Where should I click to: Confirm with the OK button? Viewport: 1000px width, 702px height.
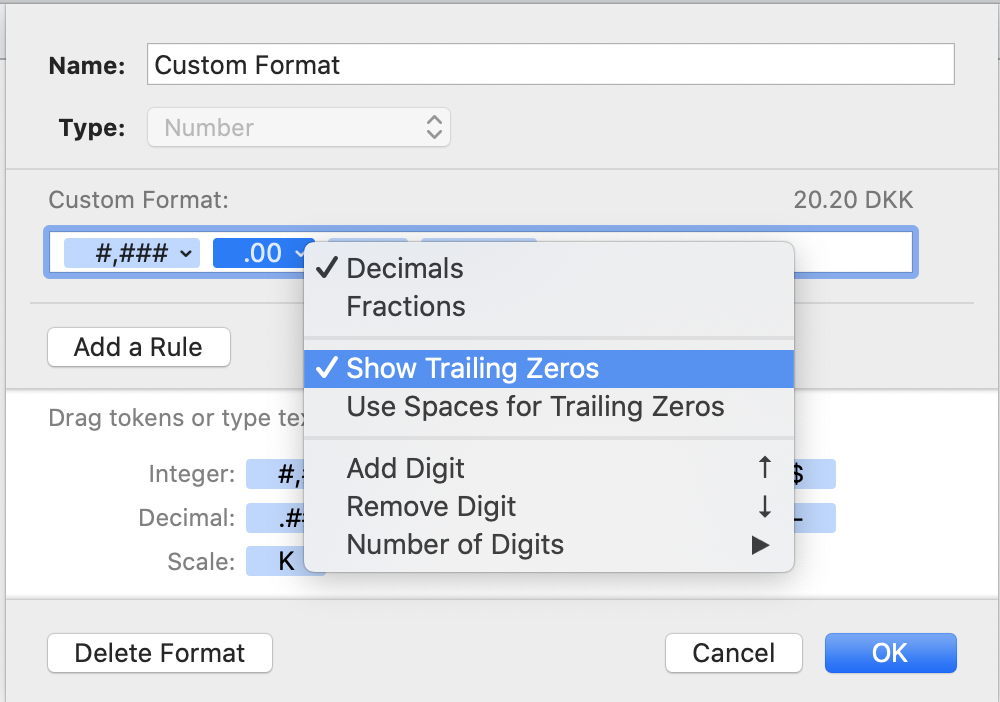click(890, 653)
